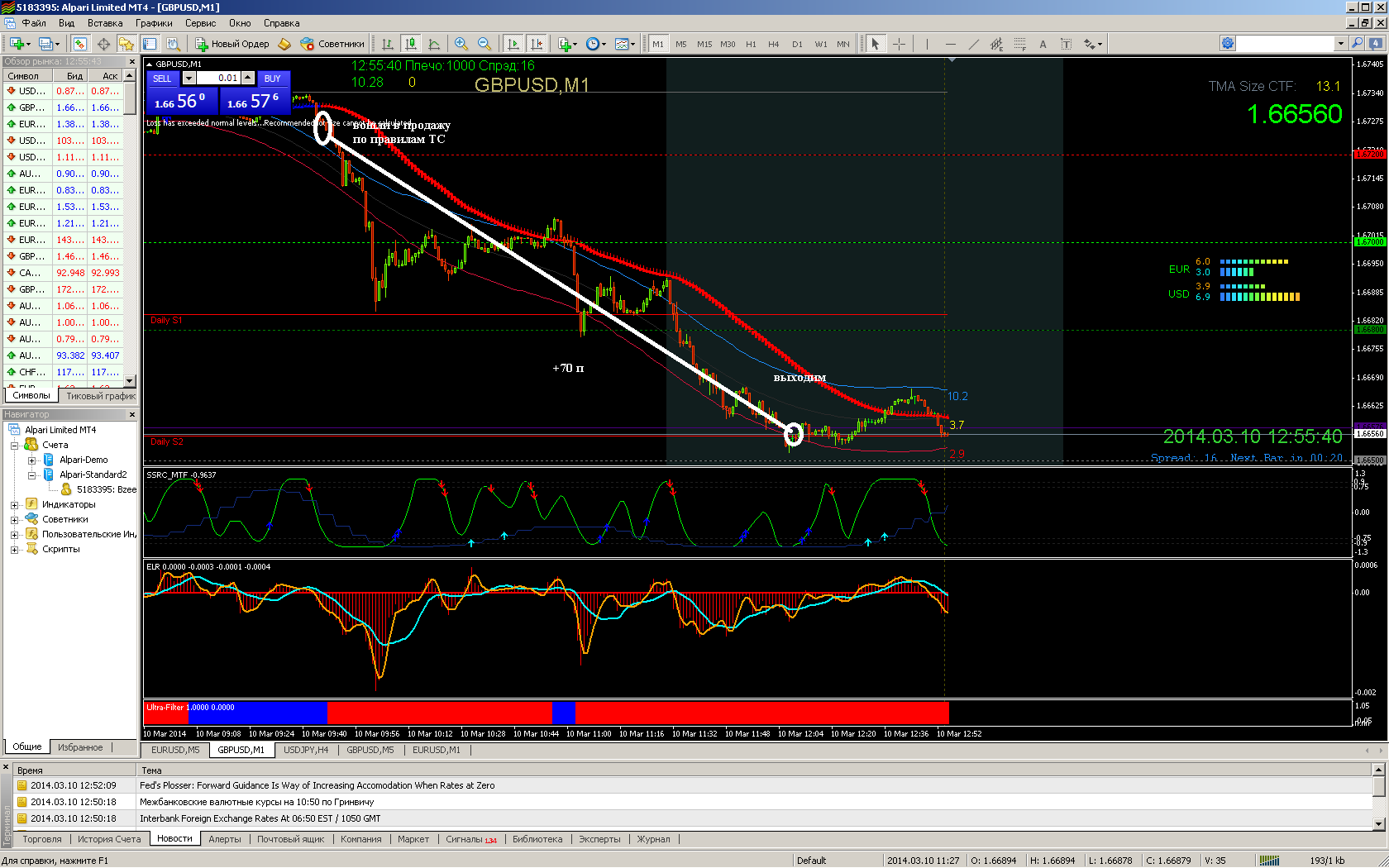
Task: Click the lot size input field
Action: pyautogui.click(x=218, y=79)
